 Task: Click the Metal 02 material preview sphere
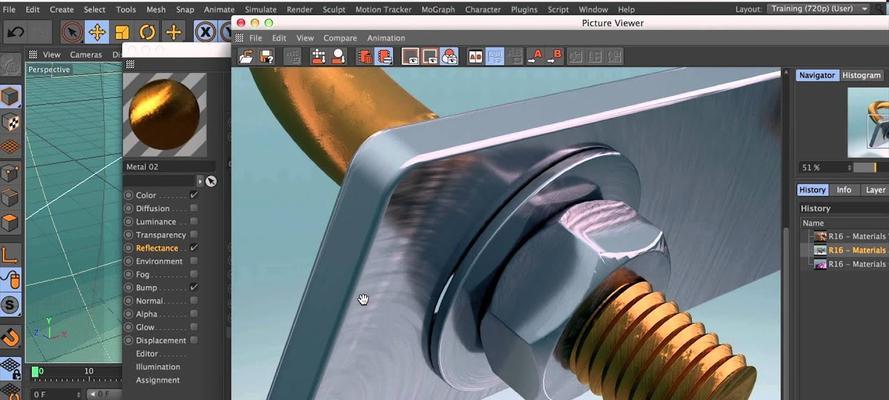(x=164, y=114)
